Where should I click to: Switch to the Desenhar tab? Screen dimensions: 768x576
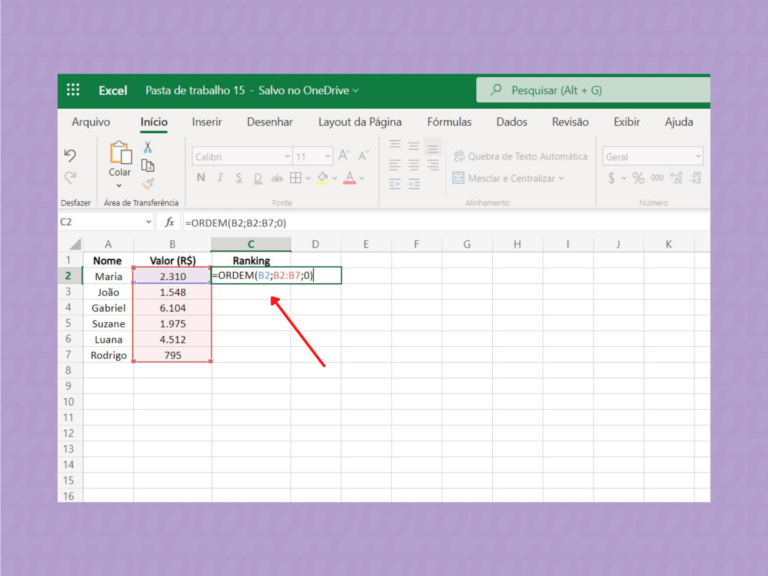270,122
